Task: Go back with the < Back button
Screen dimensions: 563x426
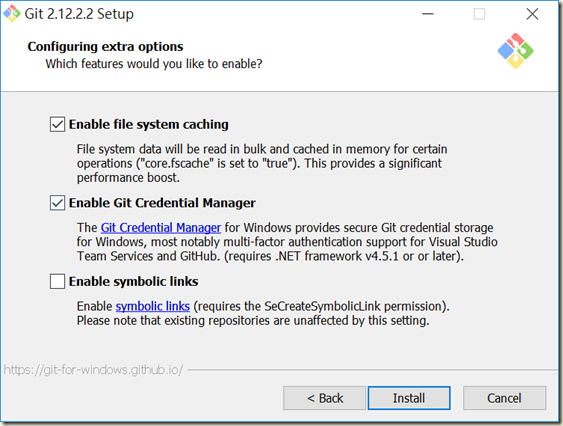Action: [x=324, y=398]
